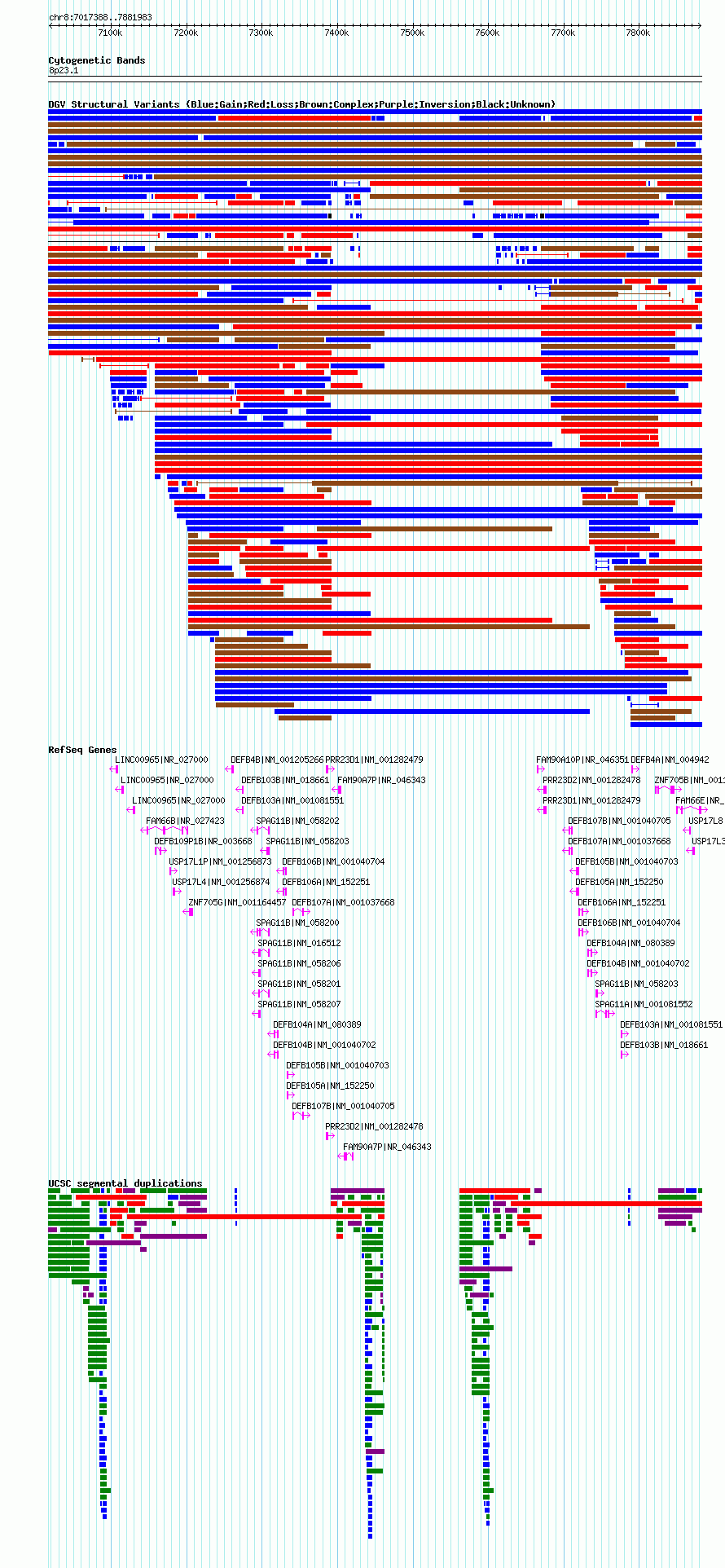Click the magenta FAM66B gene glyph

coord(165,830)
